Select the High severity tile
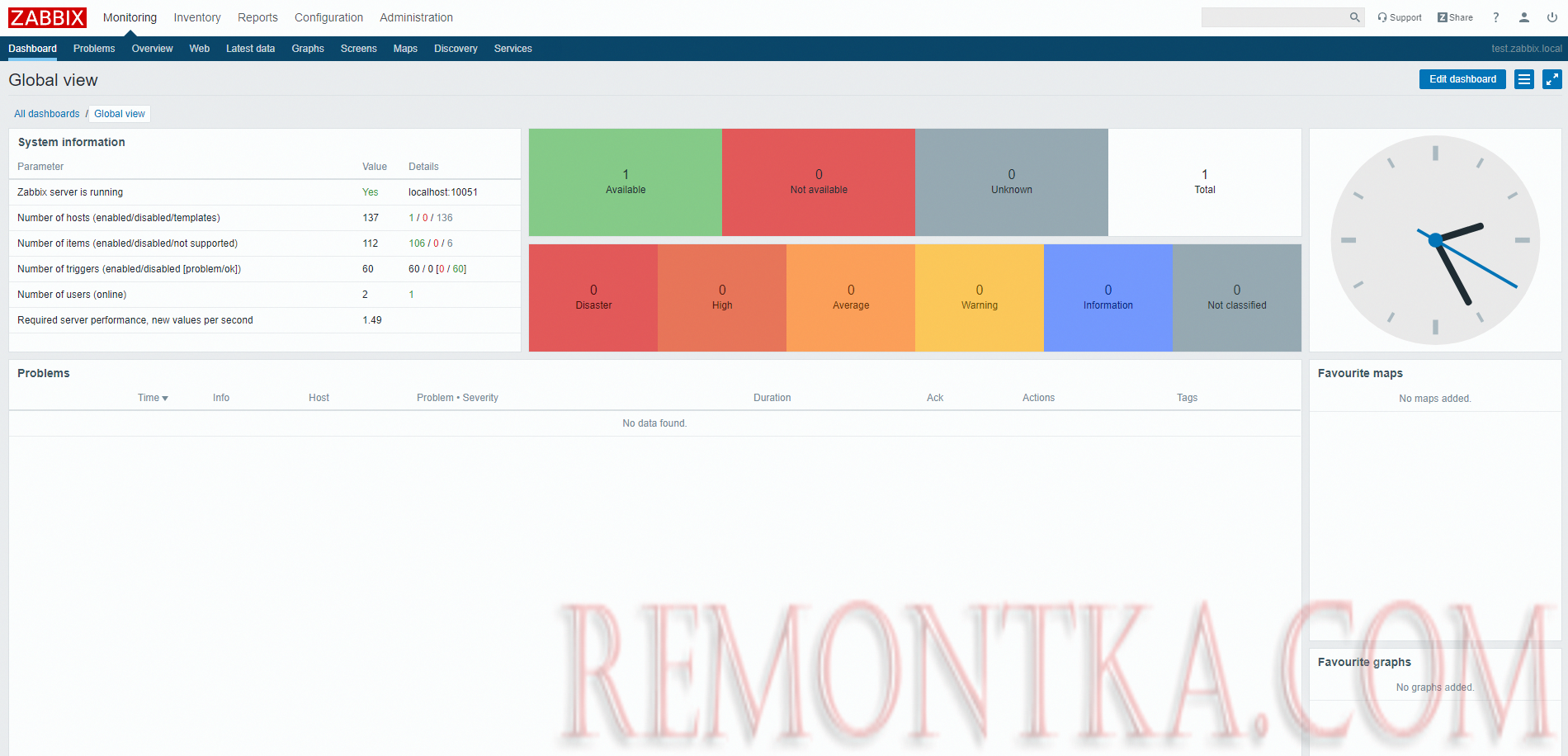The image size is (1568, 756). tap(722, 298)
